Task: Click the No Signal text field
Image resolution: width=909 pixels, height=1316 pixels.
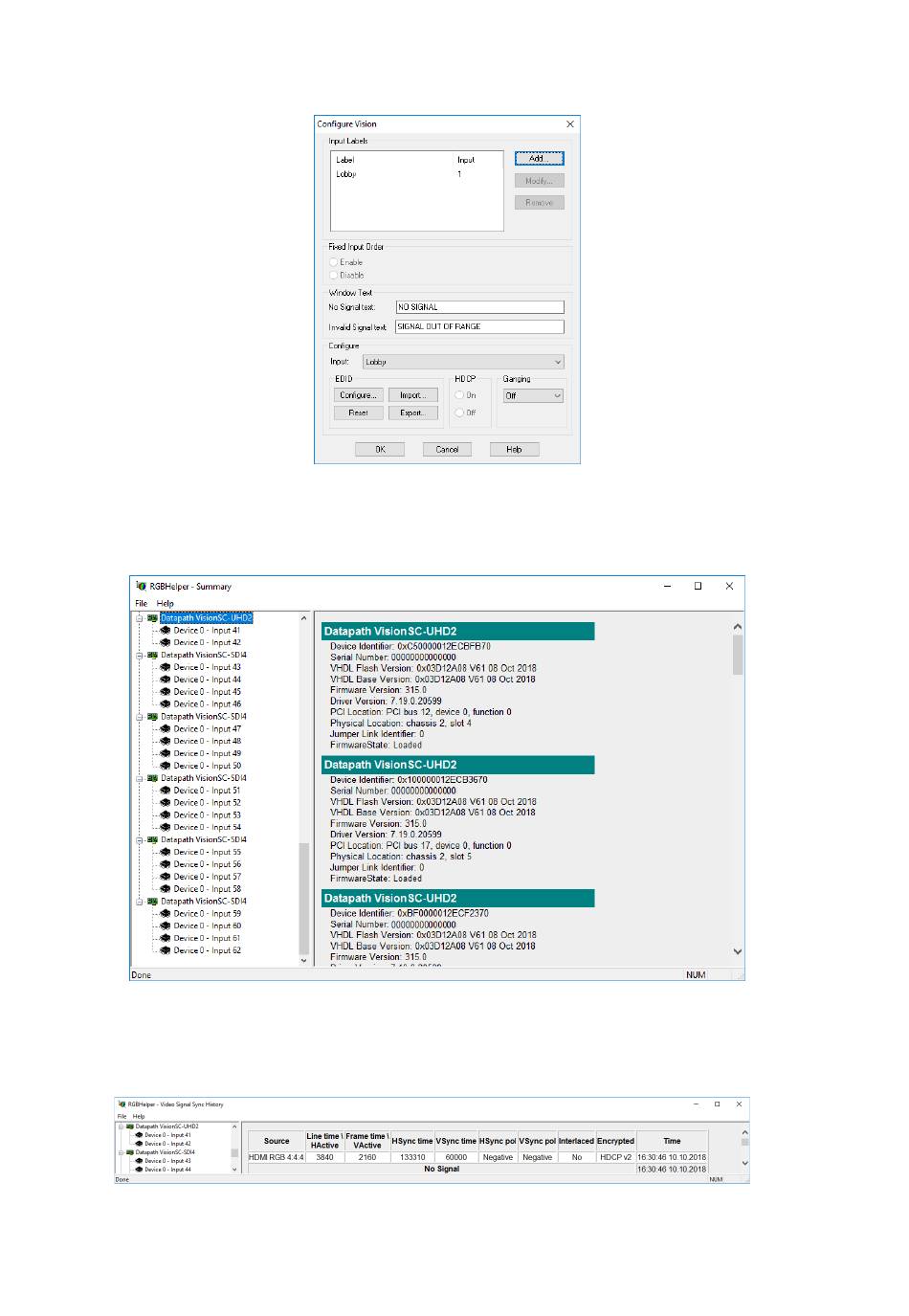Action: (x=480, y=307)
